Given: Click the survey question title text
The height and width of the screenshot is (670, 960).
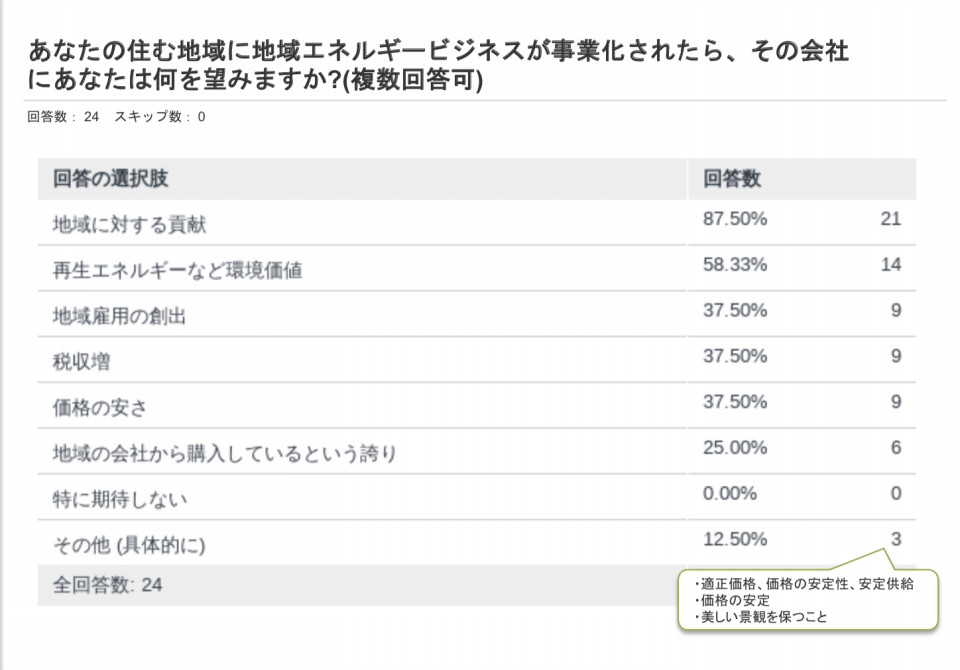Looking at the screenshot, I should click(x=438, y=65).
